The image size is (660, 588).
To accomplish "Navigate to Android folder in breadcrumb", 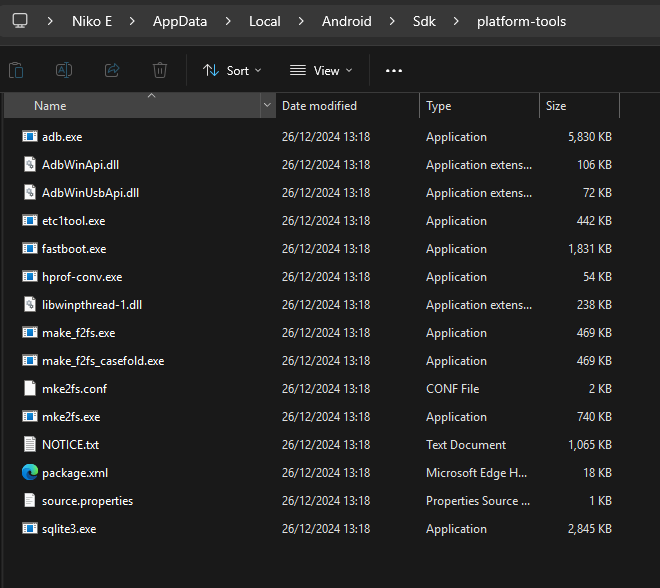I will point(346,21).
